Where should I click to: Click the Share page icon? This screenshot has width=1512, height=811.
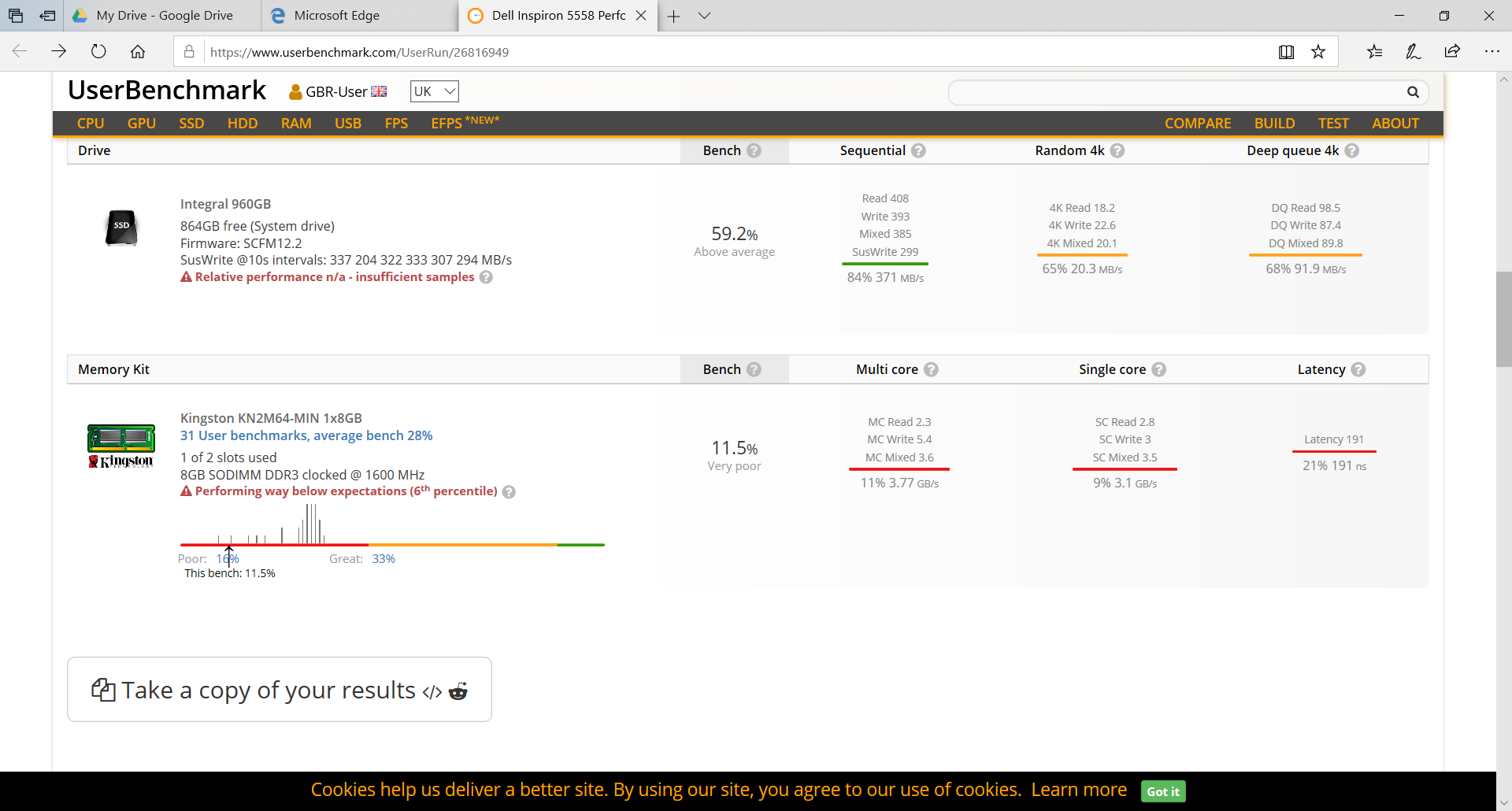(1452, 52)
